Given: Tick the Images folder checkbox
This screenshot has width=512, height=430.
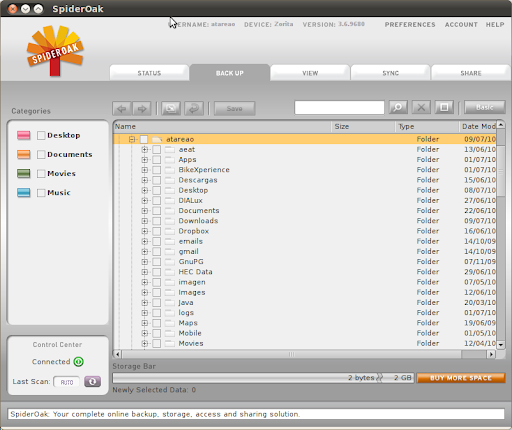Looking at the screenshot, I should (x=157, y=293).
